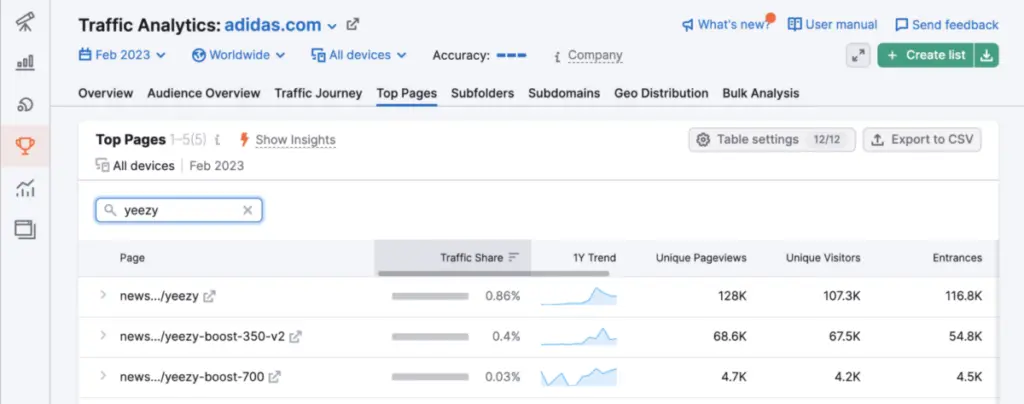Open adidas.com external link icon

pyautogui.click(x=352, y=25)
